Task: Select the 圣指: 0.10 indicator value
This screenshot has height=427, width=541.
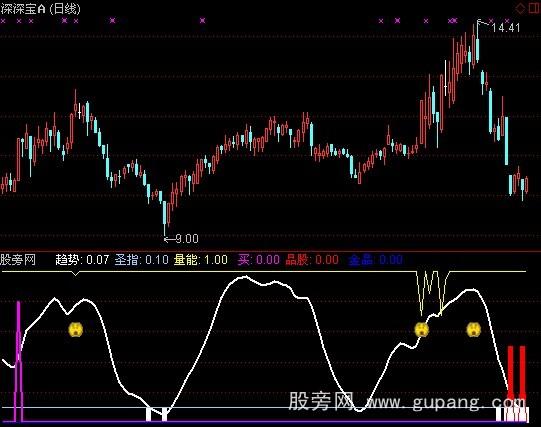Action: coord(141,260)
